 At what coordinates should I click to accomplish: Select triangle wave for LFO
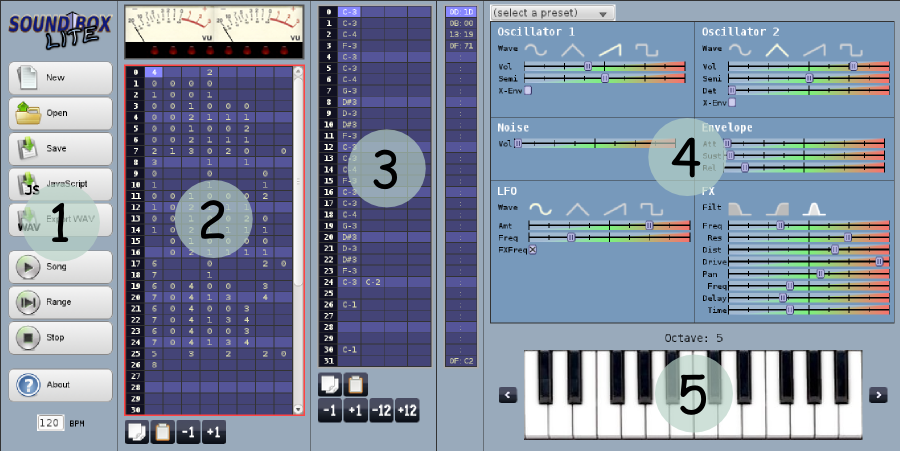click(x=577, y=209)
